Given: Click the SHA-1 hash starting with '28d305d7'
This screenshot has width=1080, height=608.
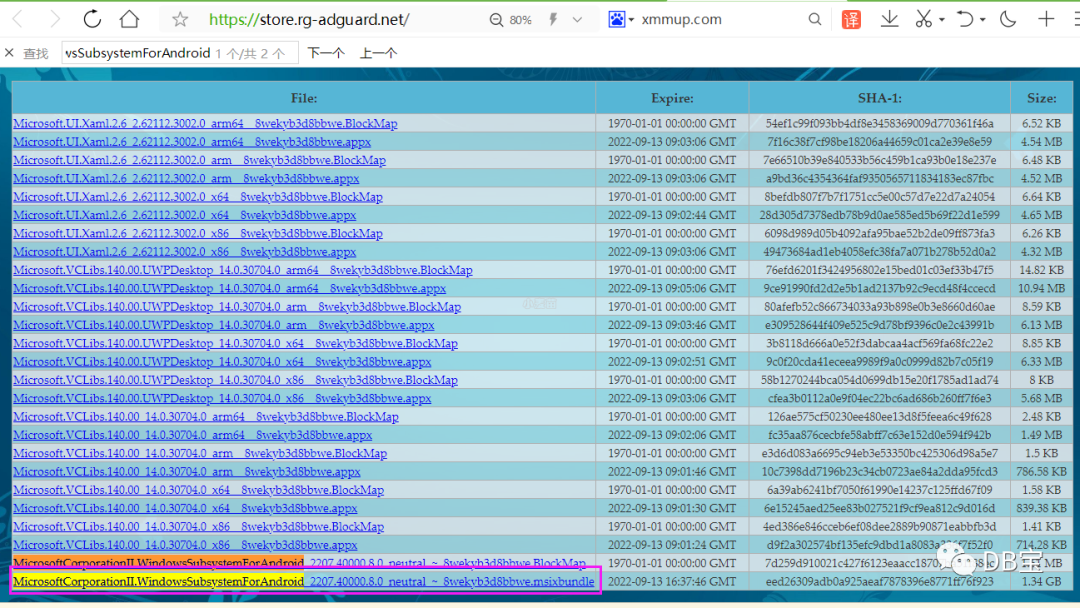Looking at the screenshot, I should pos(880,215).
